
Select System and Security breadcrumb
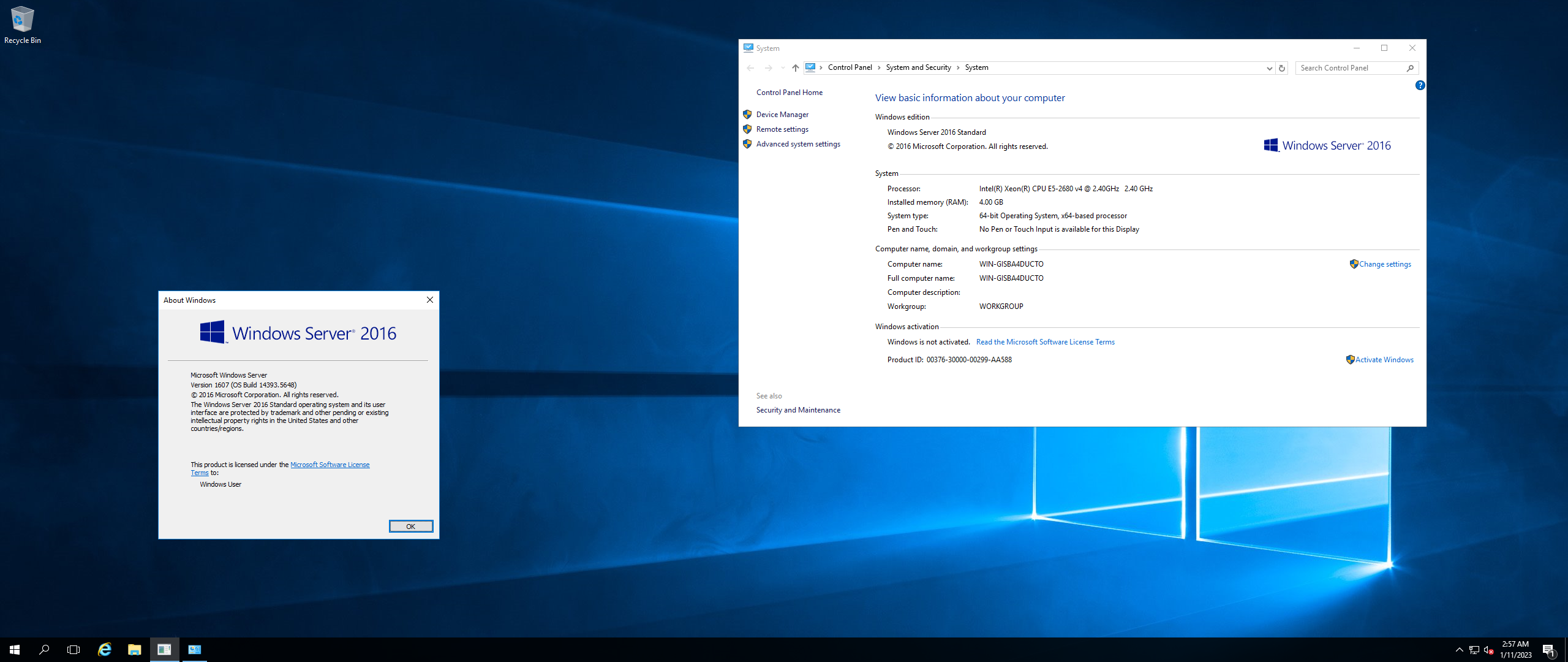[918, 67]
